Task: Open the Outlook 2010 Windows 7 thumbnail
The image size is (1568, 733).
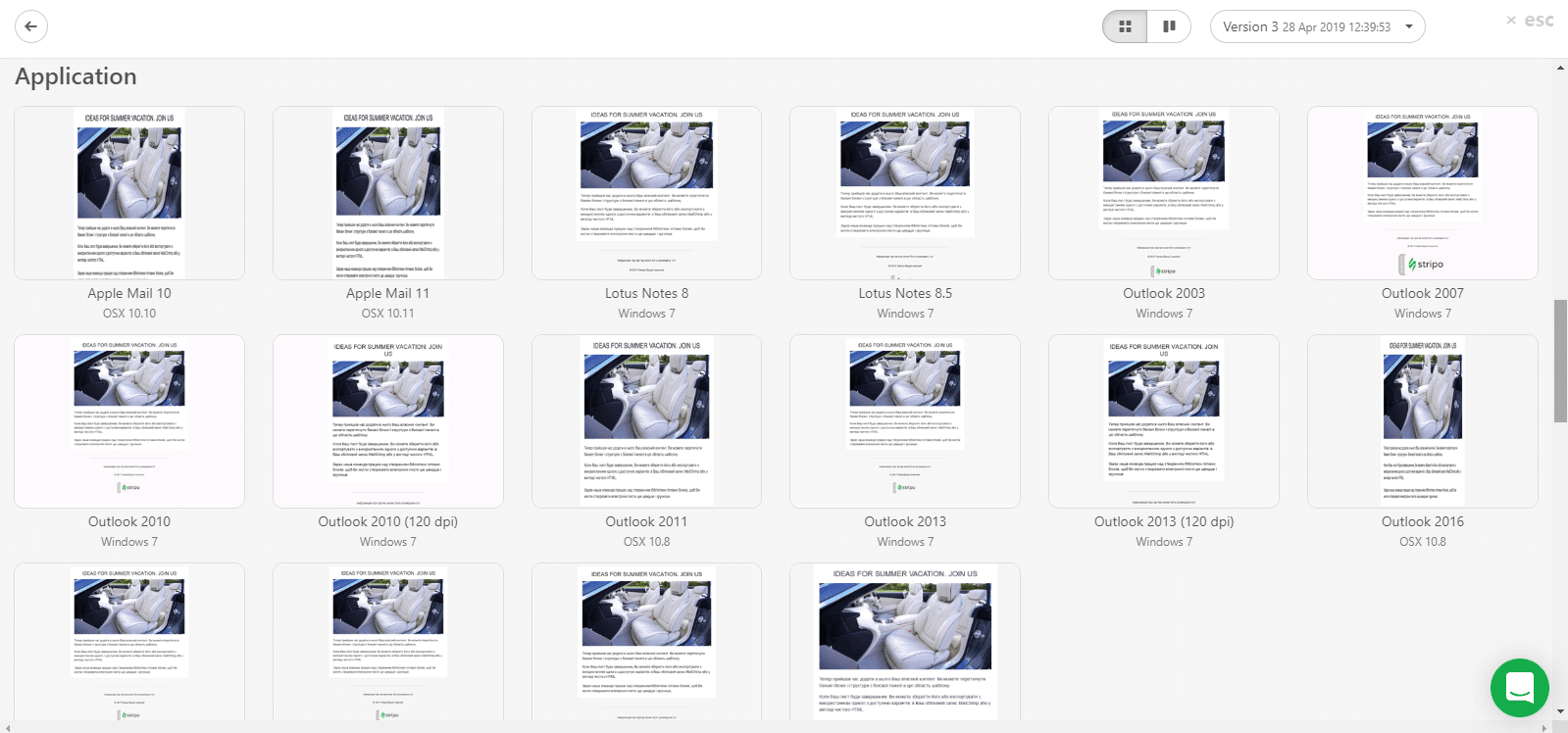Action: (x=129, y=421)
